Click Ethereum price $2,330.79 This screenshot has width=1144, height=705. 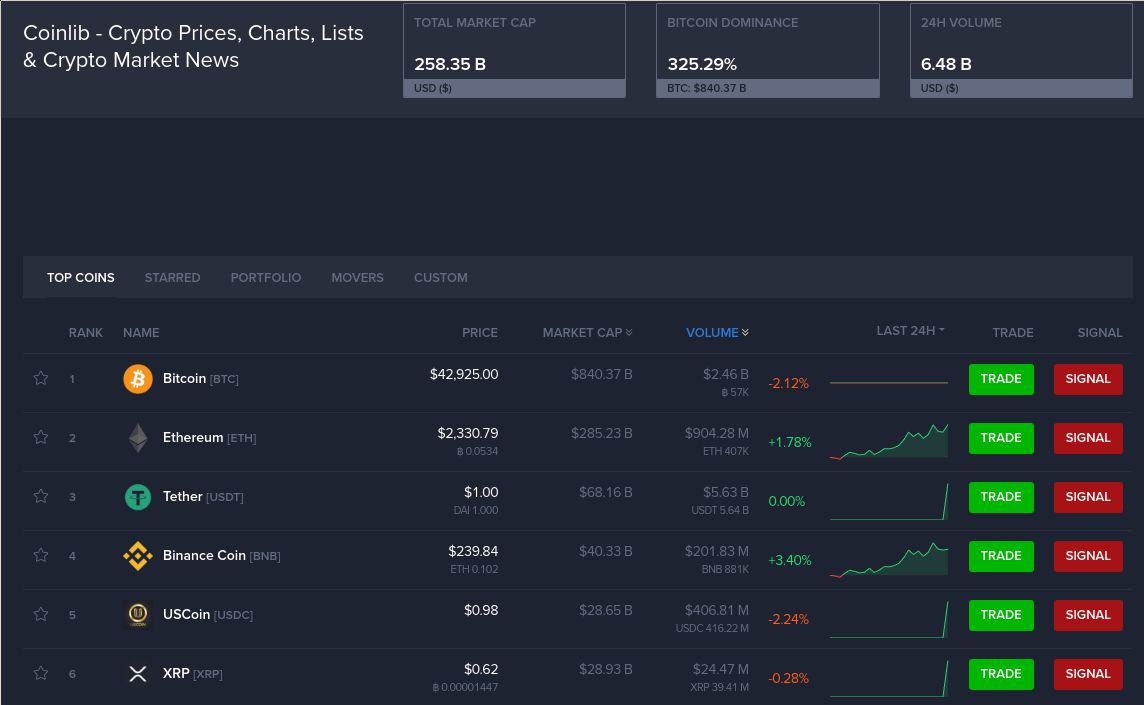point(468,434)
